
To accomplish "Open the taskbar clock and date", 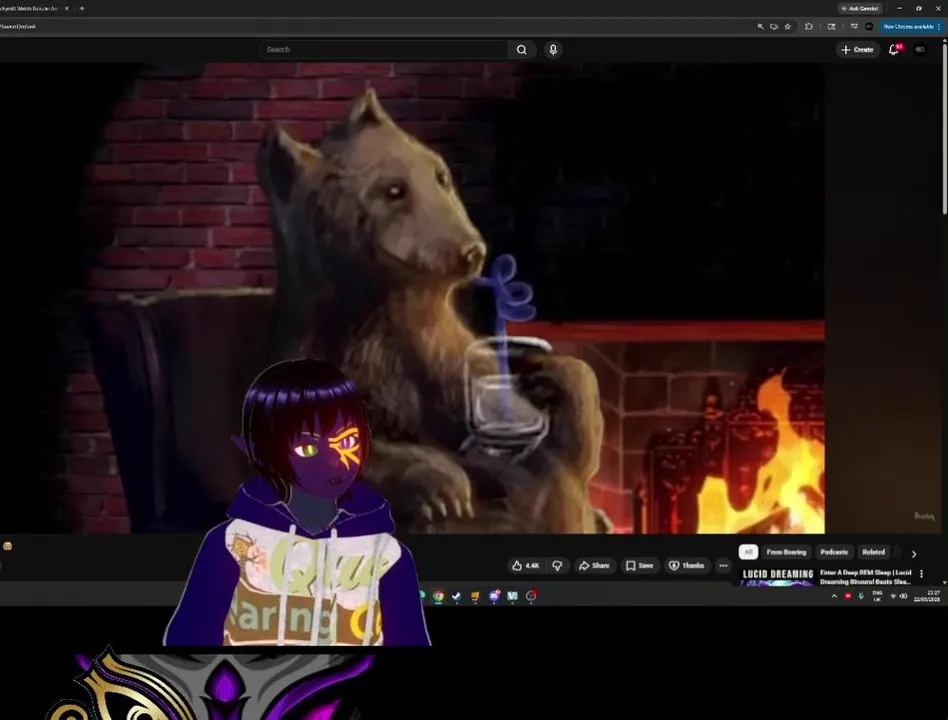I will point(927,596).
